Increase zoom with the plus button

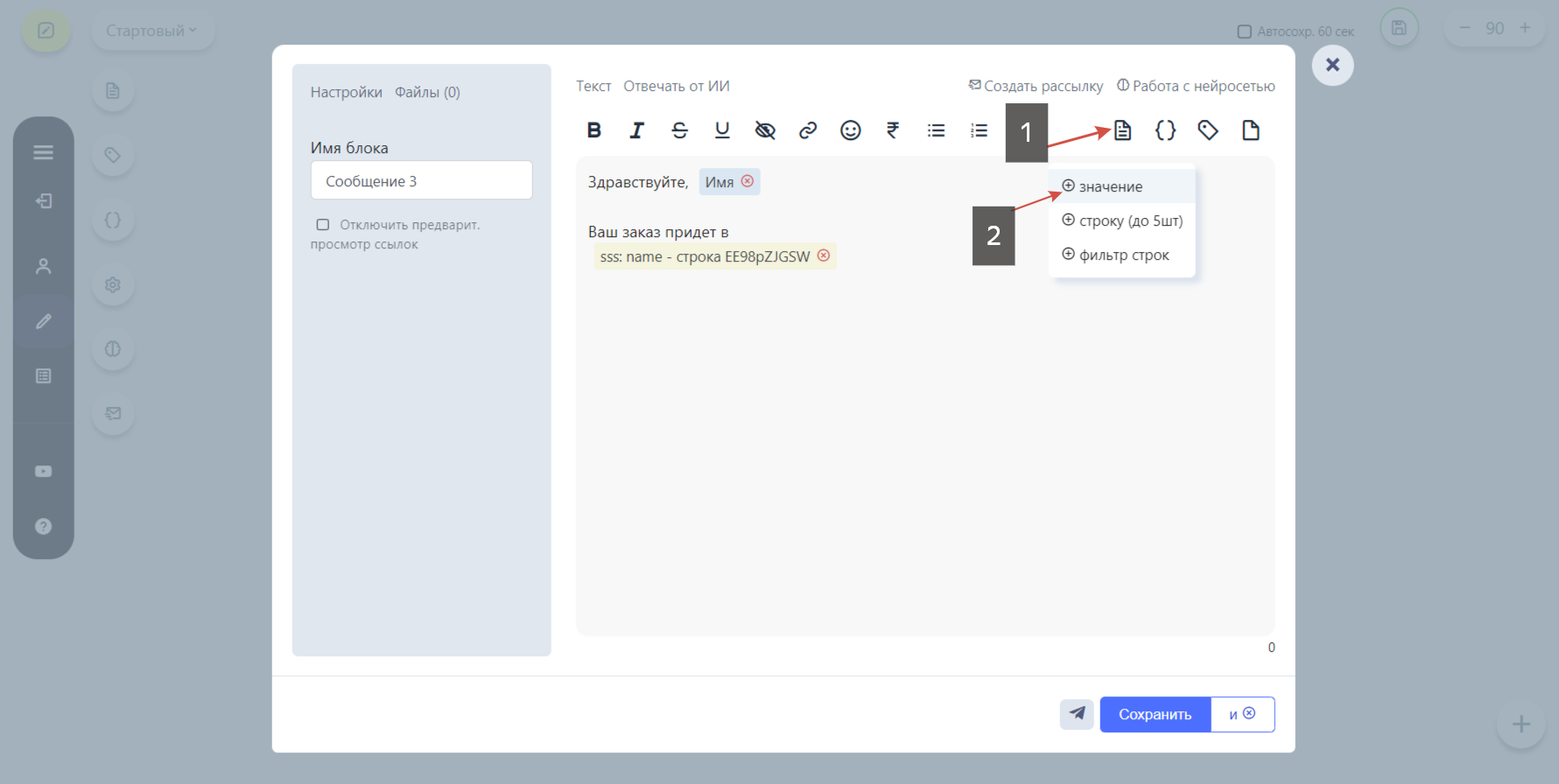click(1525, 28)
